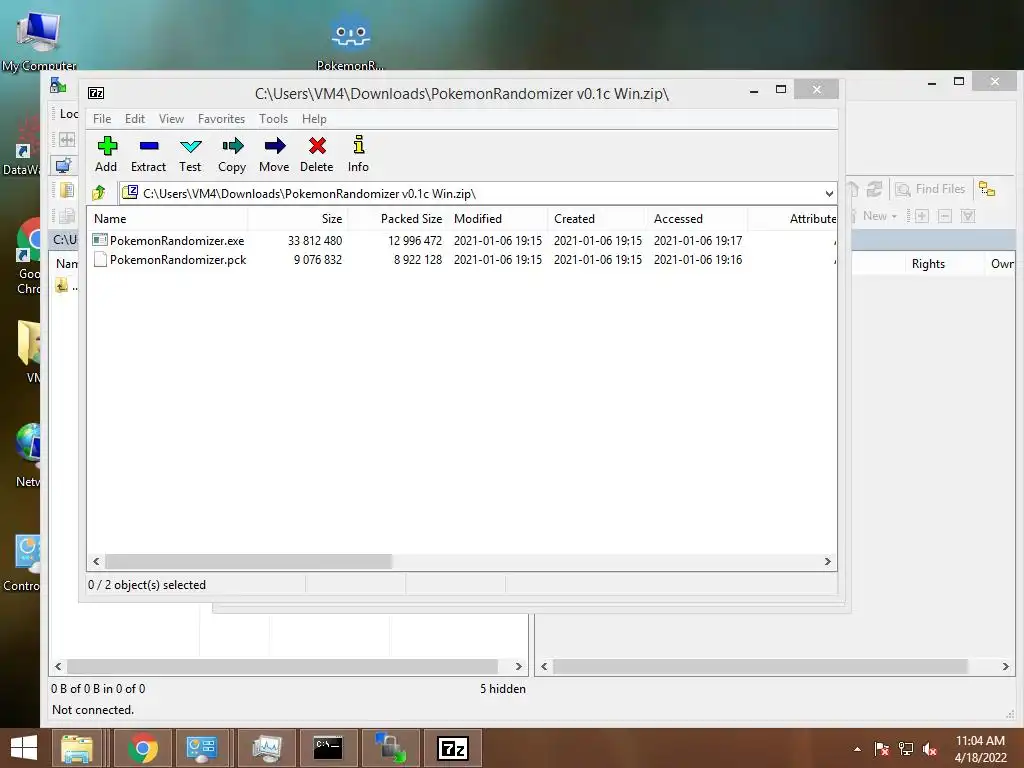Image resolution: width=1024 pixels, height=768 pixels.
Task: Show hidden tray icons arrow
Action: (857, 749)
